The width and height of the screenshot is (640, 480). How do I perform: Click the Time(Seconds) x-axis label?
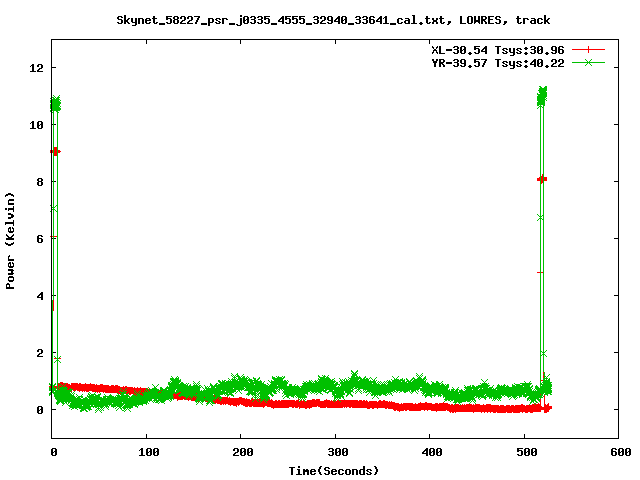333,471
